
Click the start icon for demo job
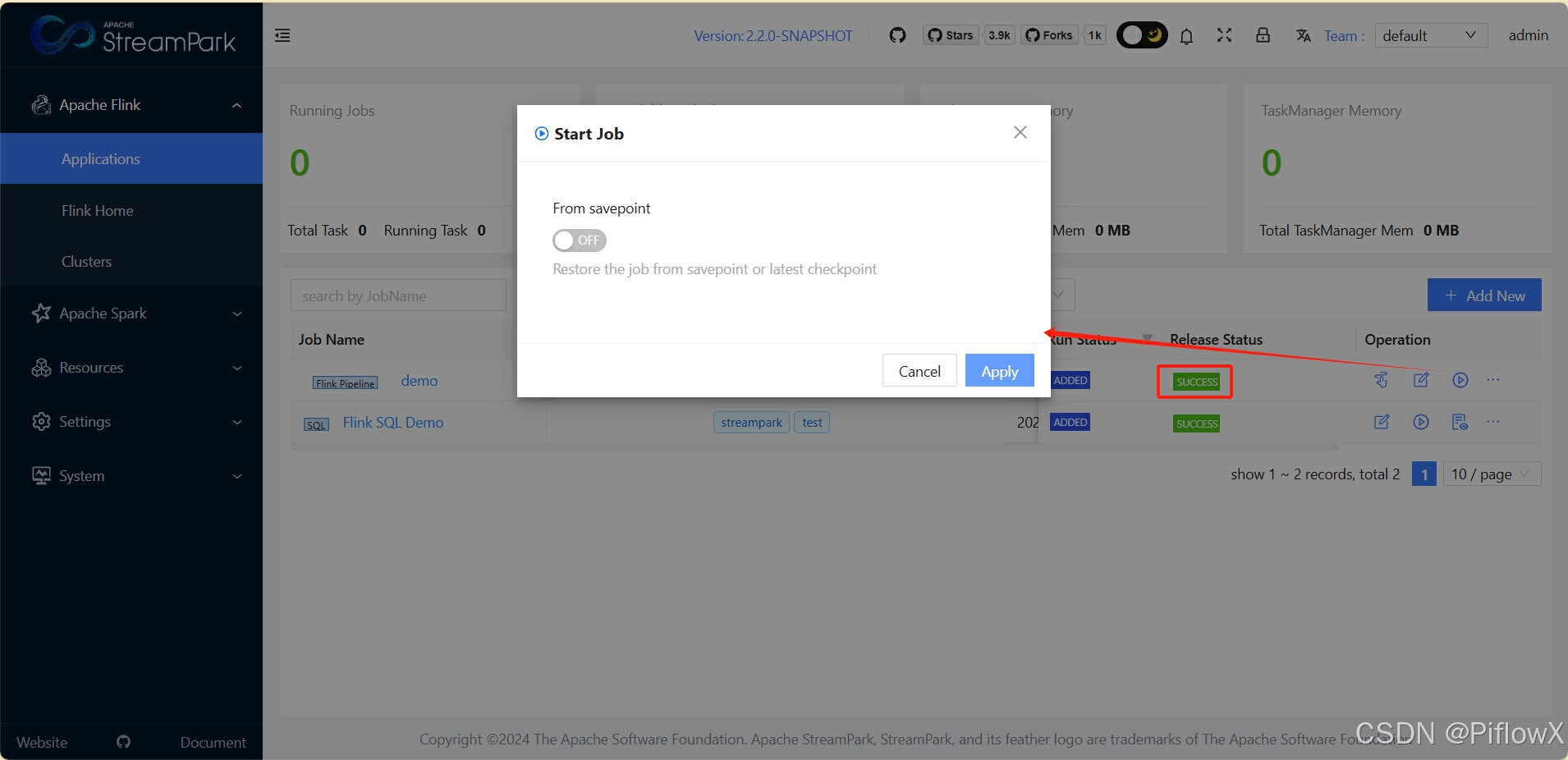point(1460,380)
